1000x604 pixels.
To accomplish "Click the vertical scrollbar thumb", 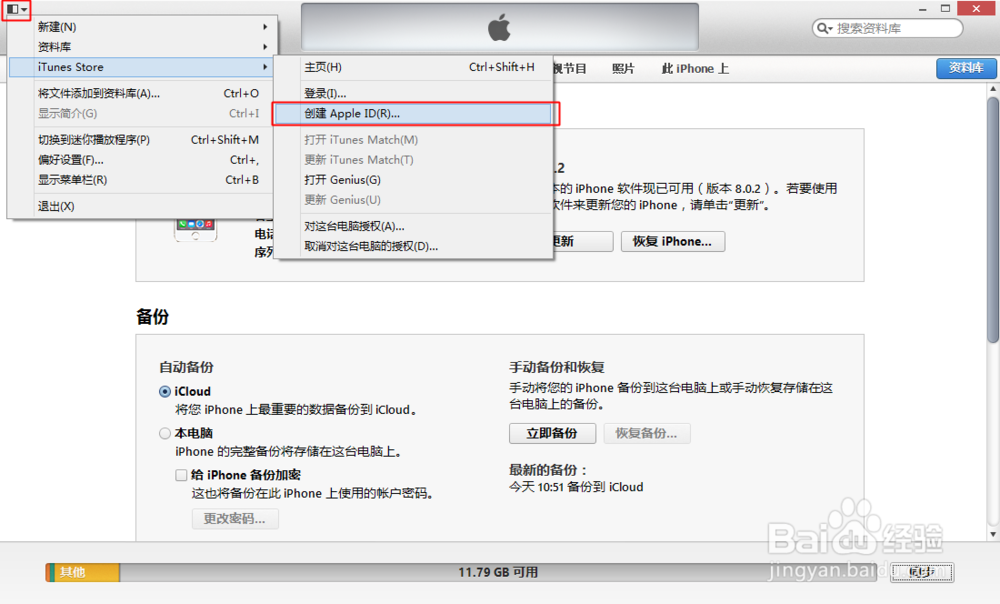I will (993, 220).
